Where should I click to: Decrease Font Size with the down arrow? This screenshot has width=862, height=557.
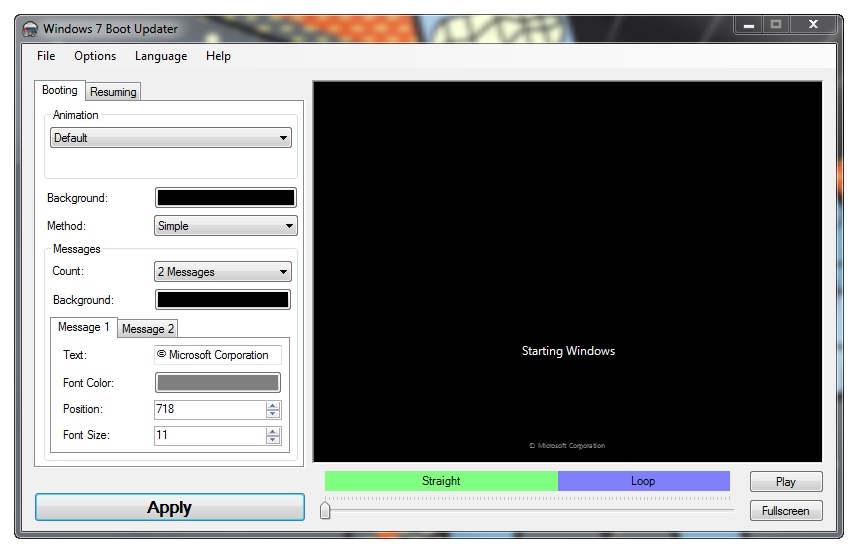[273, 439]
